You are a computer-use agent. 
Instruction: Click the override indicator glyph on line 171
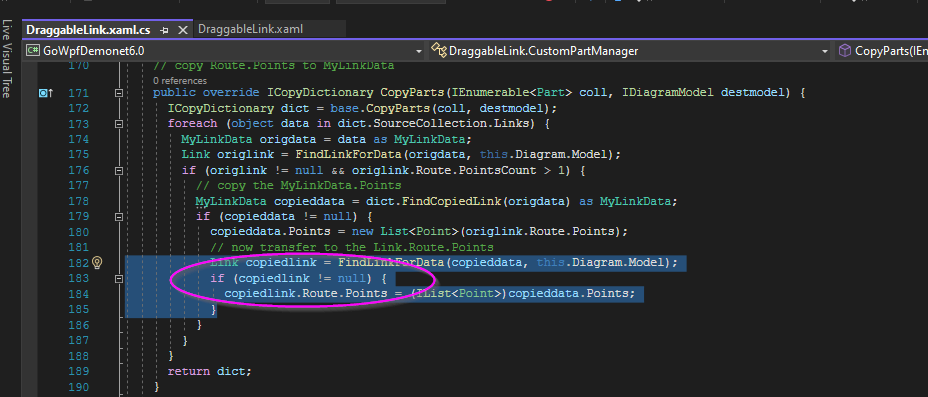[46, 93]
